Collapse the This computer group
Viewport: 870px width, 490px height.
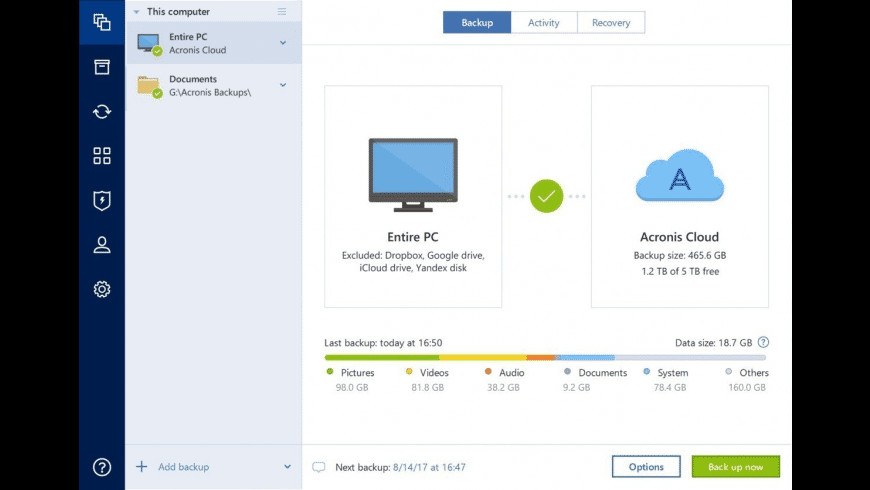pyautogui.click(x=136, y=12)
